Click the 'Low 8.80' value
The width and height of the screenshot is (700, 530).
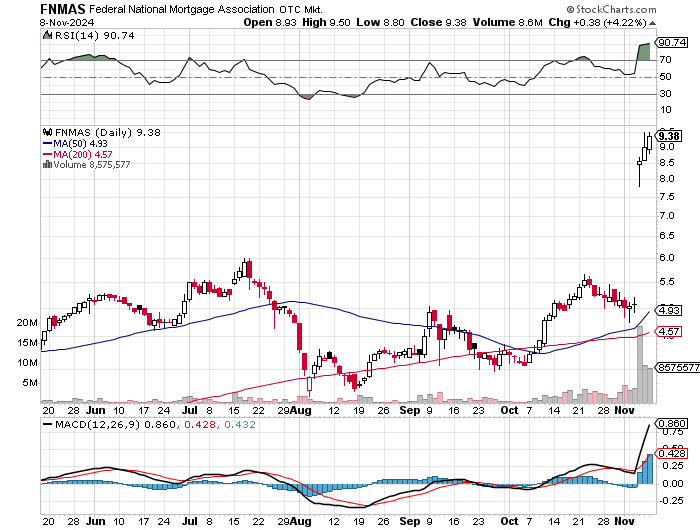pyautogui.click(x=380, y=22)
